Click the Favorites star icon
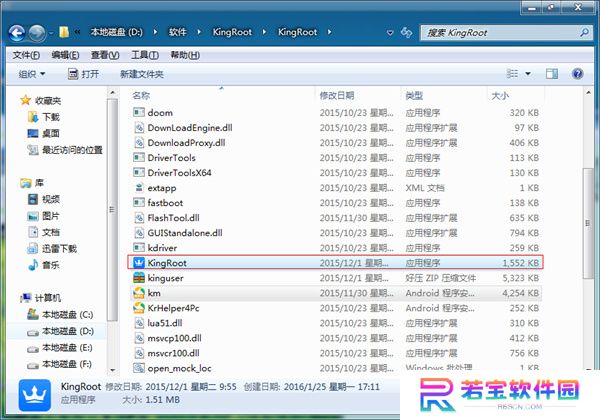Image resolution: width=600 pixels, height=420 pixels. (26, 101)
